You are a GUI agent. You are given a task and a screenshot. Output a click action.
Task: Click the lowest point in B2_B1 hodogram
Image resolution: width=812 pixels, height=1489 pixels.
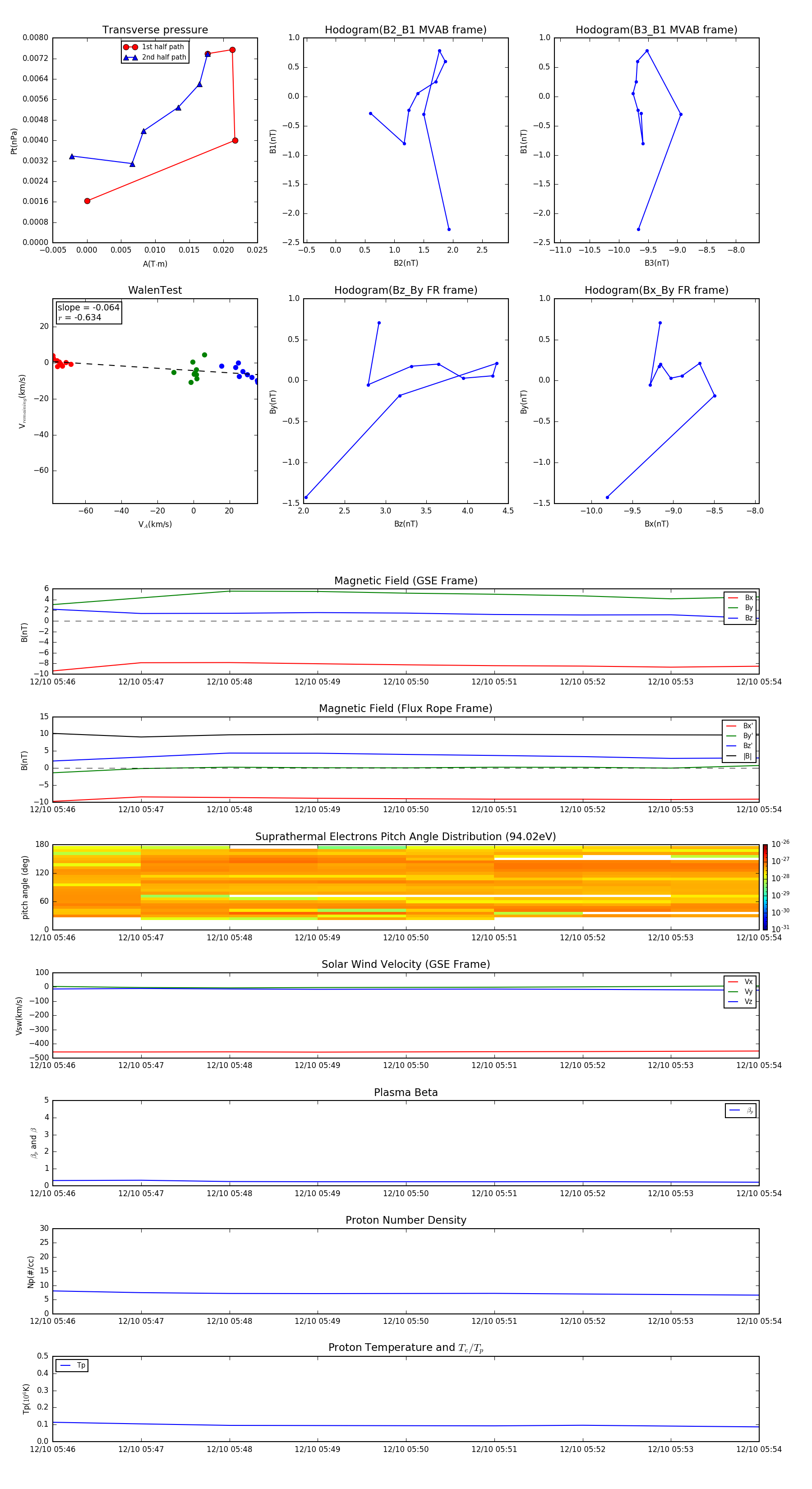click(x=448, y=230)
